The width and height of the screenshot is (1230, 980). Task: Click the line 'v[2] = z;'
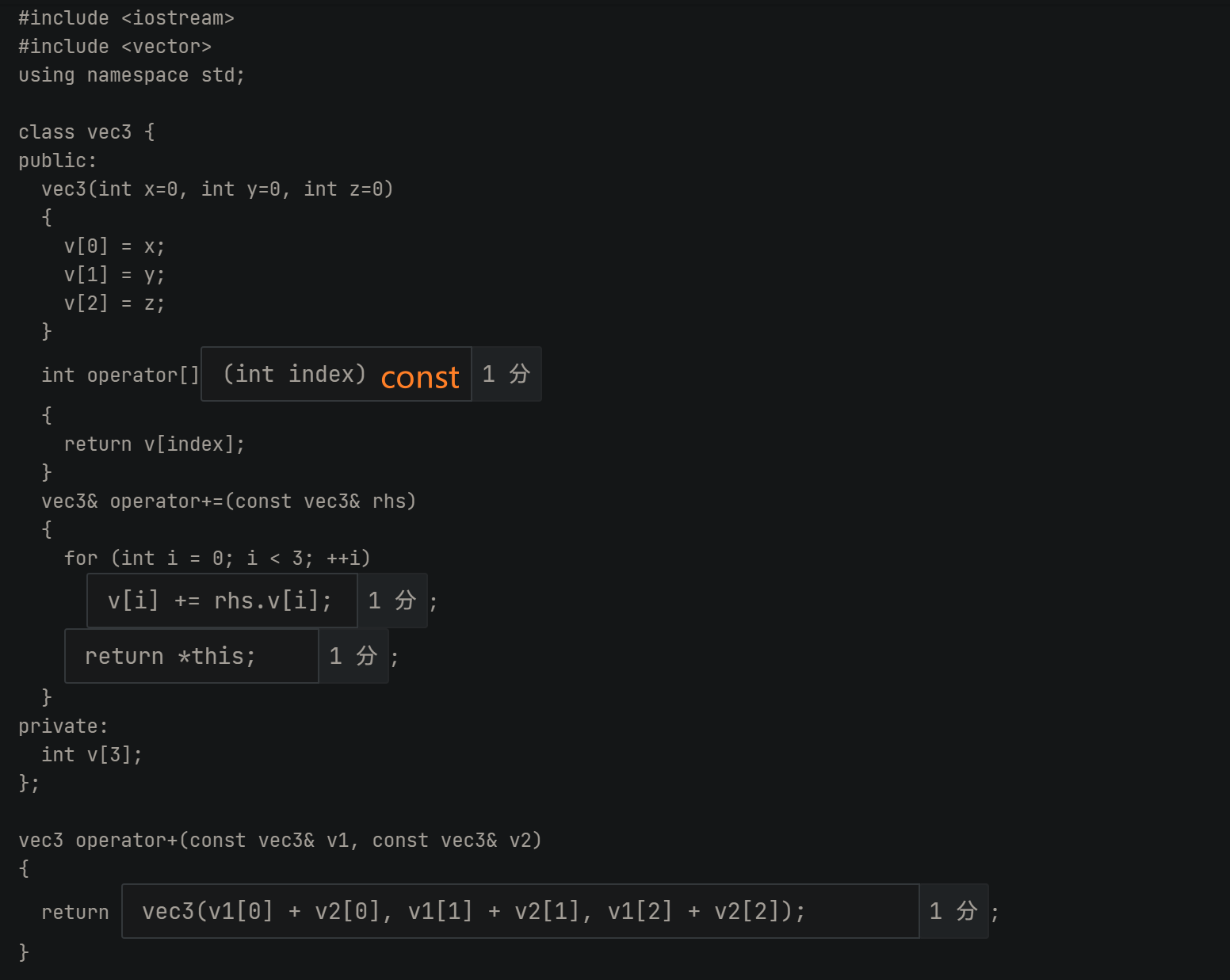click(x=115, y=303)
